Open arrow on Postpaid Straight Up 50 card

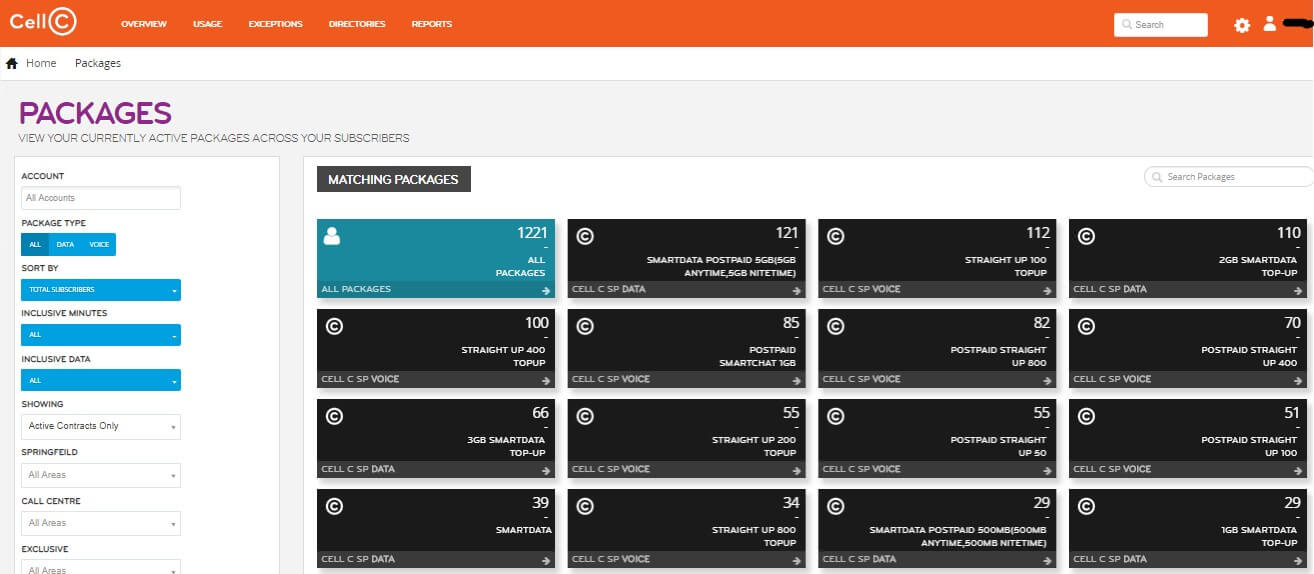(1047, 470)
